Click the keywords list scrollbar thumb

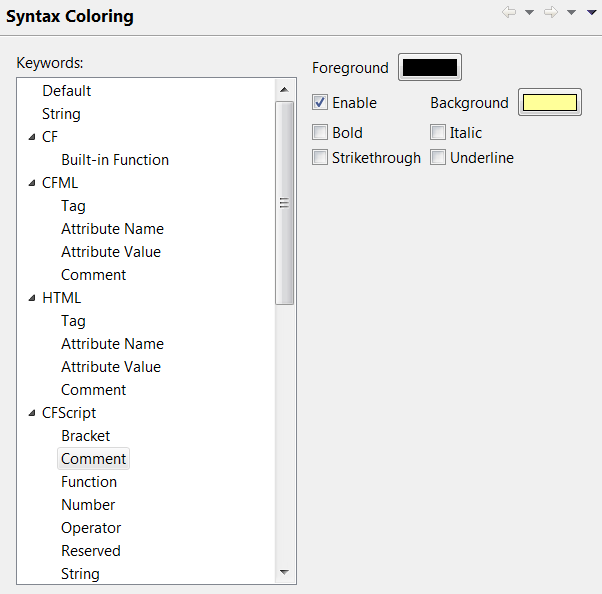284,203
